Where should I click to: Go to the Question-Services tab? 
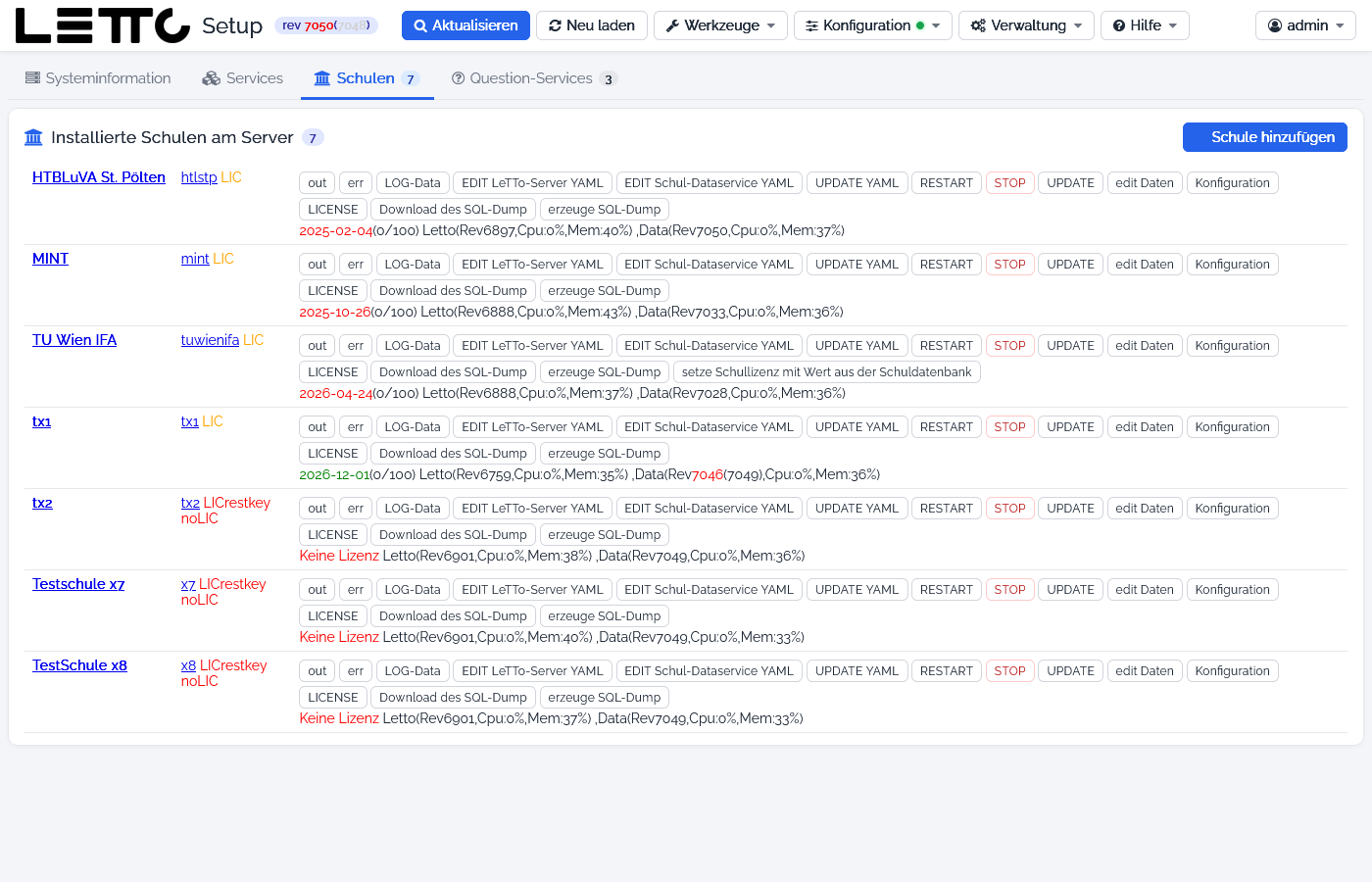pyautogui.click(x=534, y=78)
